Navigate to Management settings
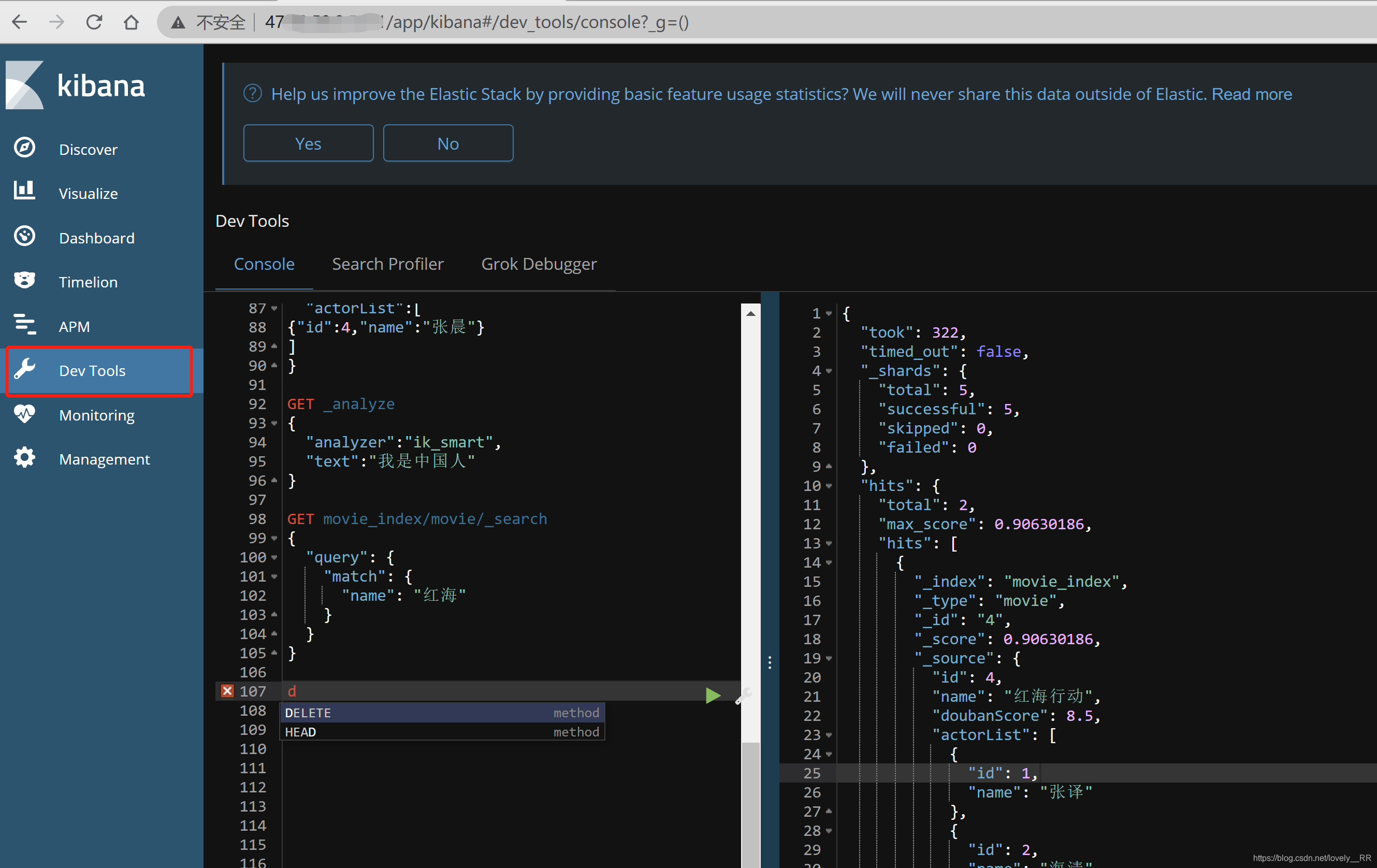Image resolution: width=1377 pixels, height=868 pixels. point(104,459)
